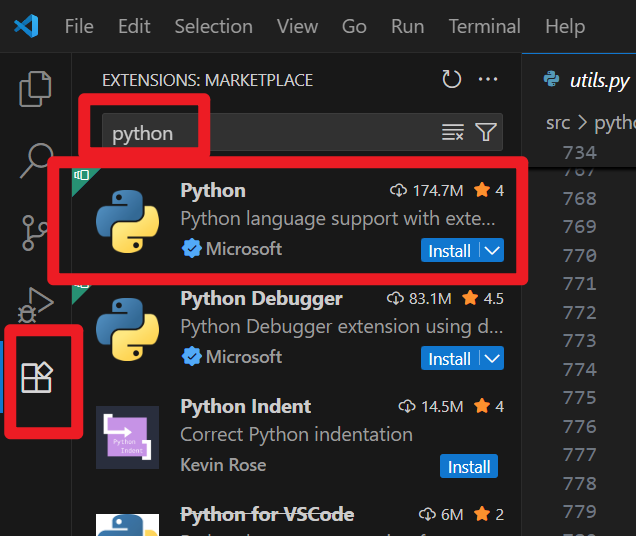Install the Python extension by Microsoft
Viewport: 636px width, 536px height.
(x=449, y=250)
